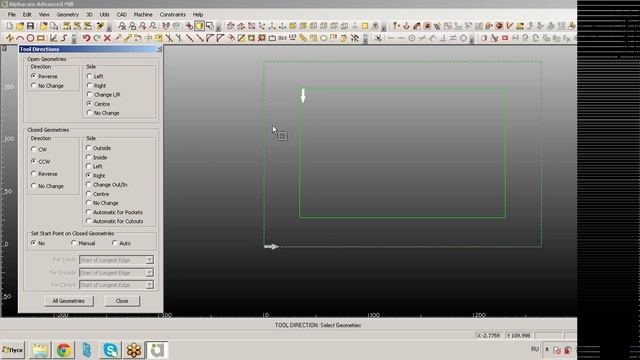Click the Save floppy disk icon
Image resolution: width=640 pixels, height=360 pixels.
tap(30, 26)
